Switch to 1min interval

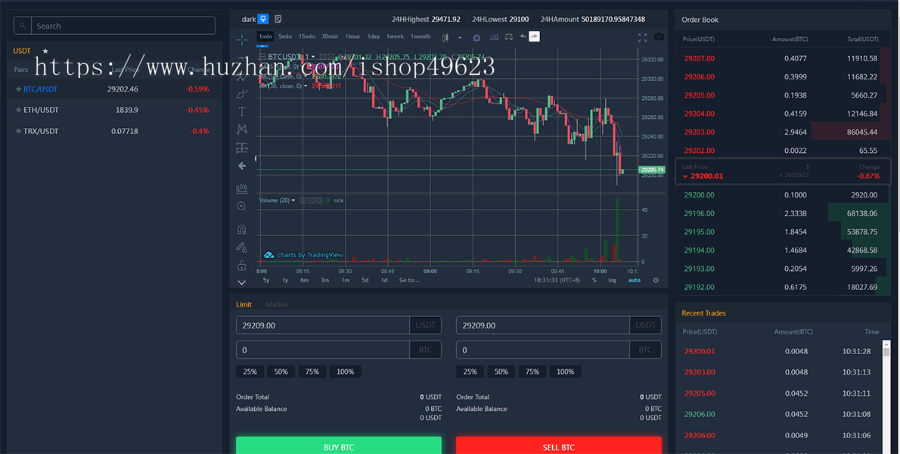click(x=265, y=37)
